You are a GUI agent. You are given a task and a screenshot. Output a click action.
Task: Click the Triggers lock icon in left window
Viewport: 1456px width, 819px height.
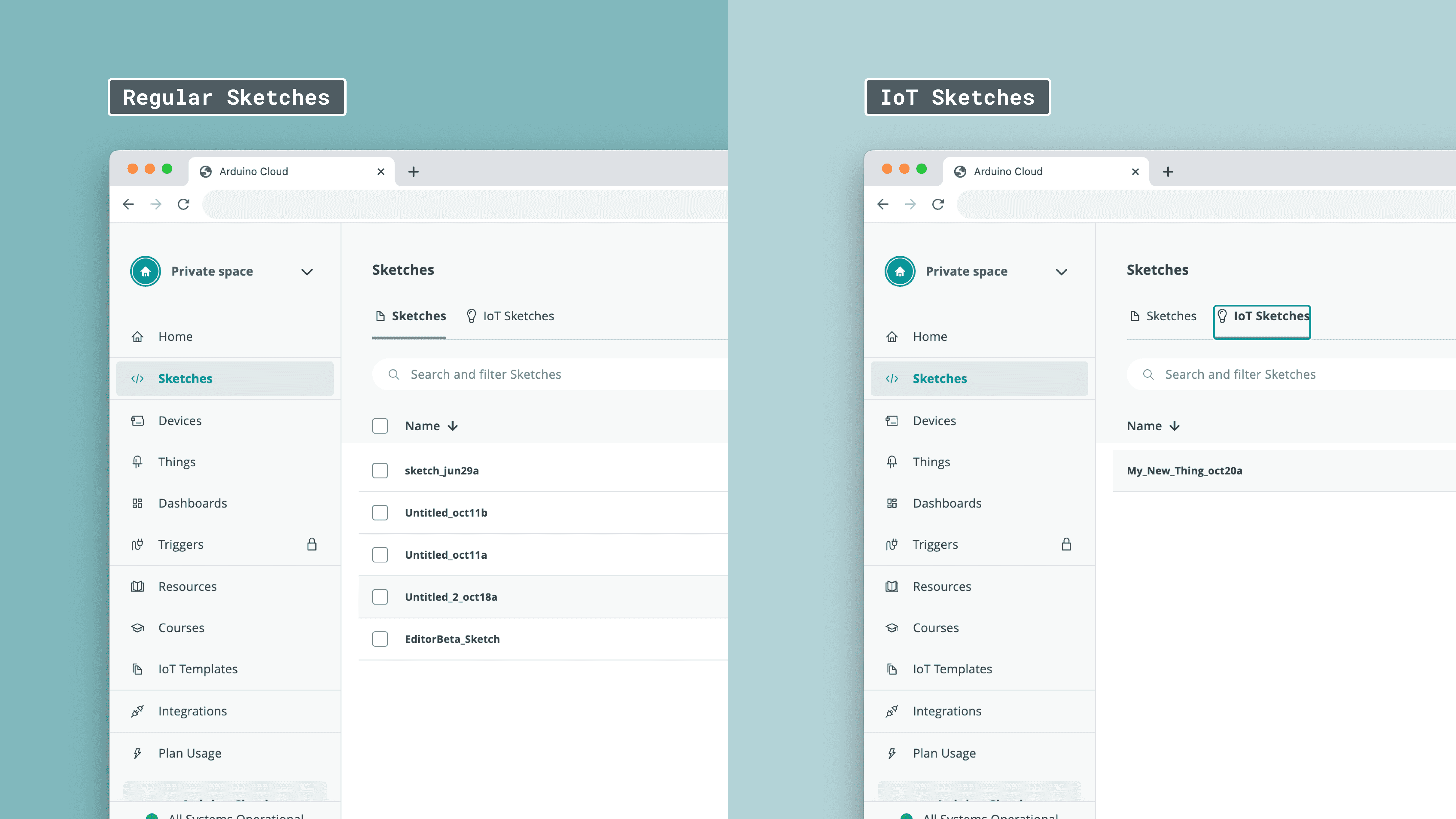311,544
